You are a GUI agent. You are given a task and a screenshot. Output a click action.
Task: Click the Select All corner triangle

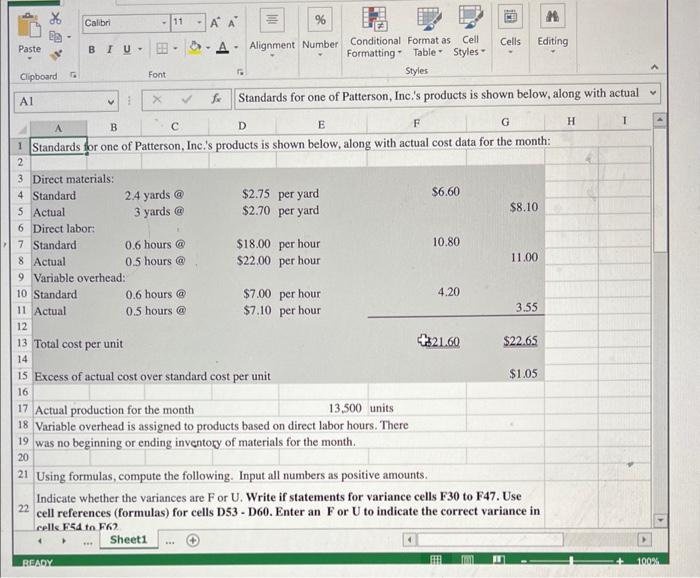tap(21, 130)
